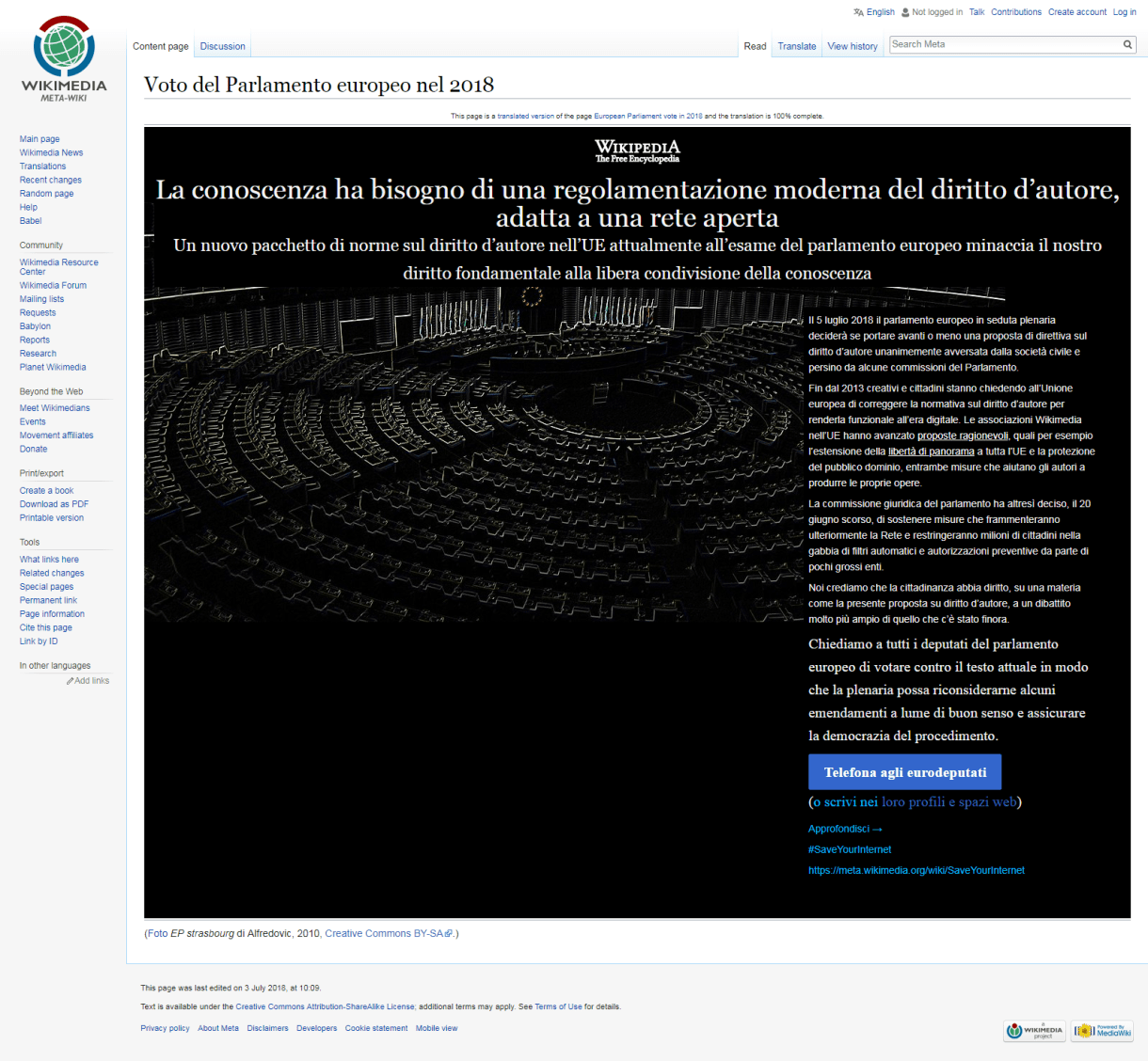Click the Telefona agli eurodeputati button
Viewport: 1148px width, 1061px height.
click(x=905, y=772)
